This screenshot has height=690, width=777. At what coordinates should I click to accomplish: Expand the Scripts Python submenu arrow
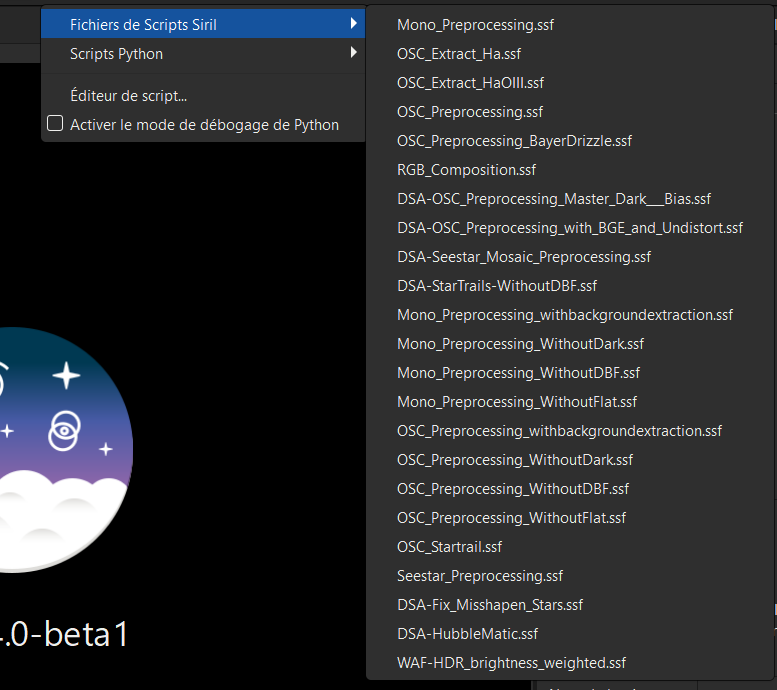coord(353,53)
